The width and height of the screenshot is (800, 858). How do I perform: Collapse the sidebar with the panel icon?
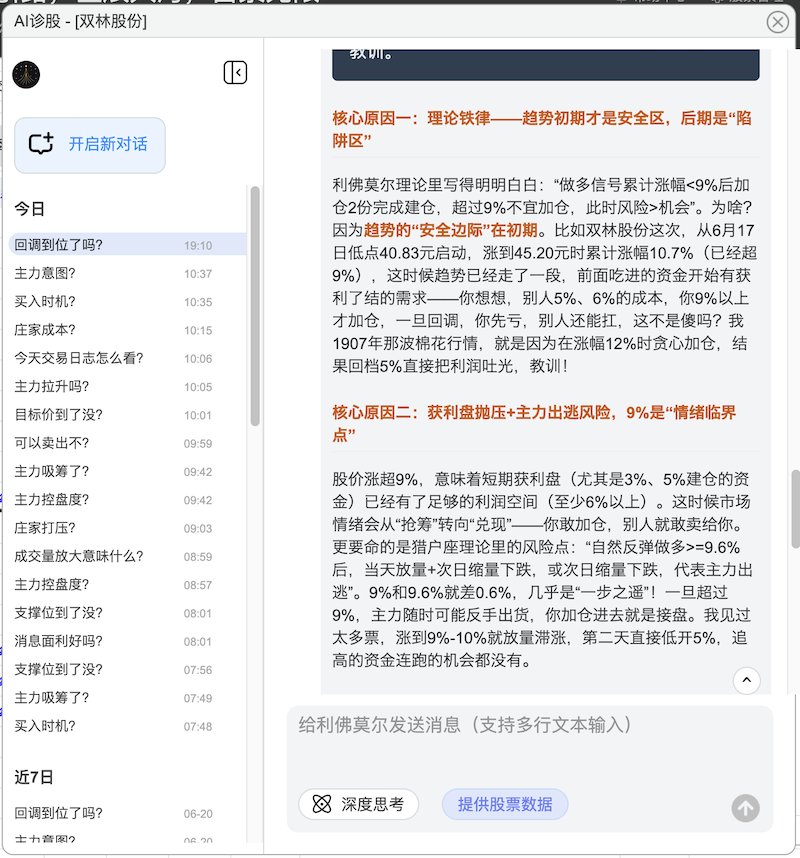pyautogui.click(x=235, y=73)
